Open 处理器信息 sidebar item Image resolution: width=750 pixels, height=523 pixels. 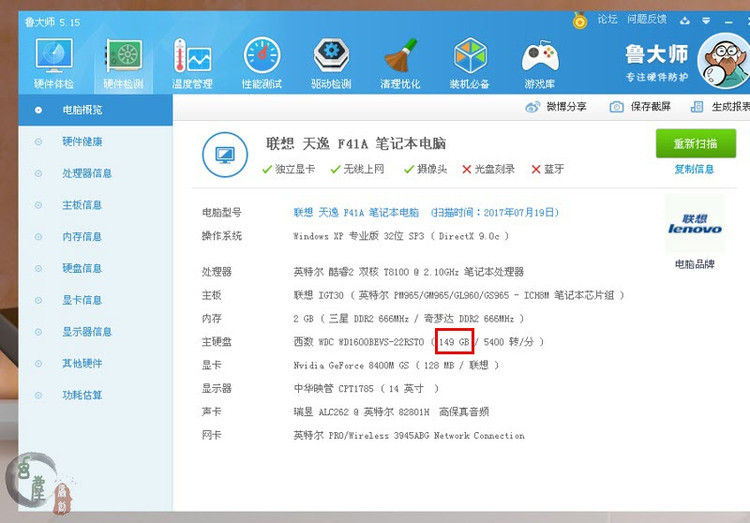pos(87,173)
